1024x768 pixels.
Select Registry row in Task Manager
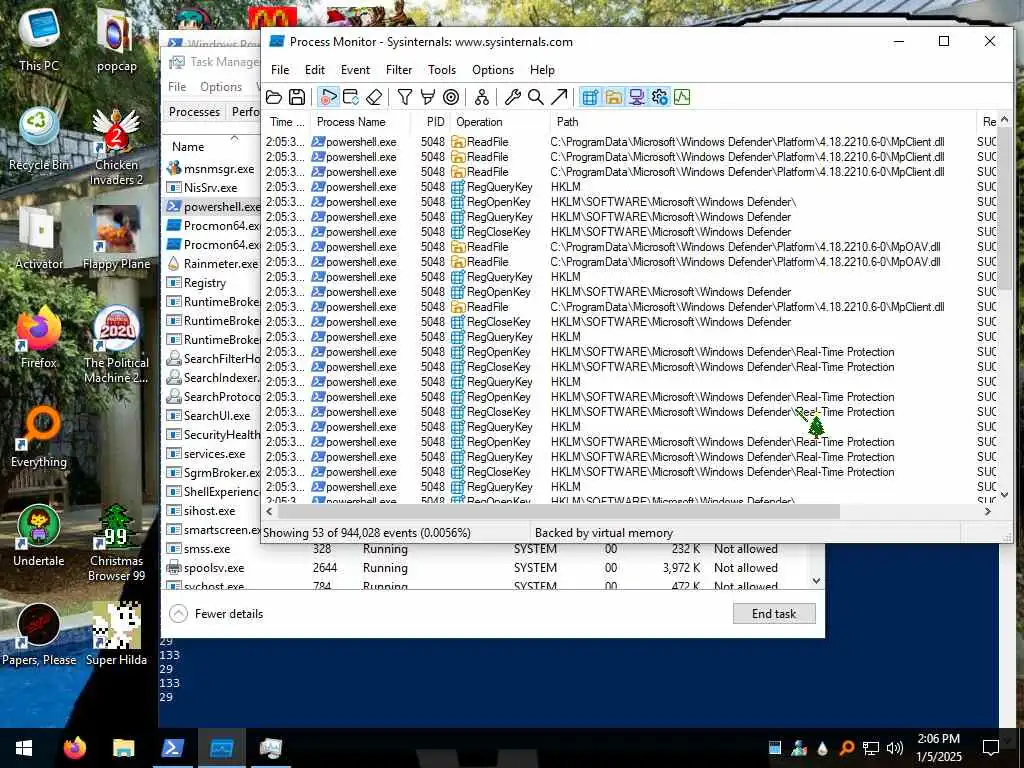(x=212, y=283)
